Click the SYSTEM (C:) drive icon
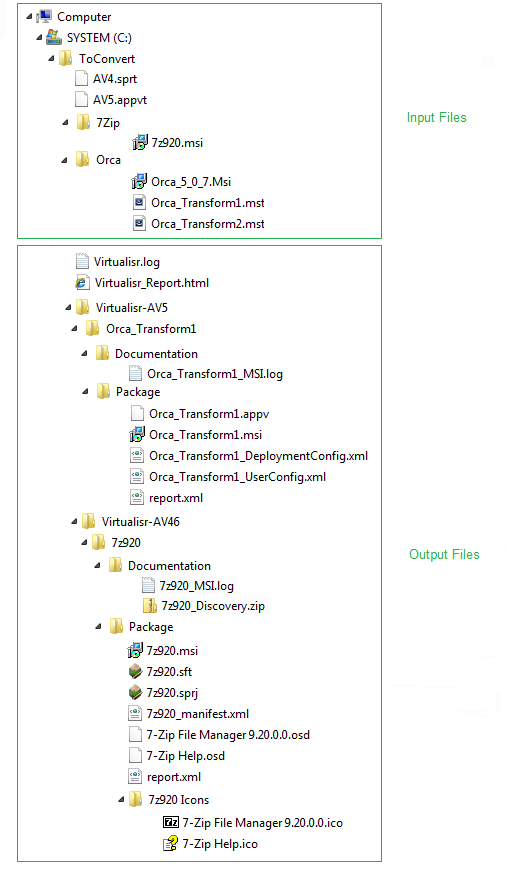Image resolution: width=507 pixels, height=880 pixels. (54, 38)
